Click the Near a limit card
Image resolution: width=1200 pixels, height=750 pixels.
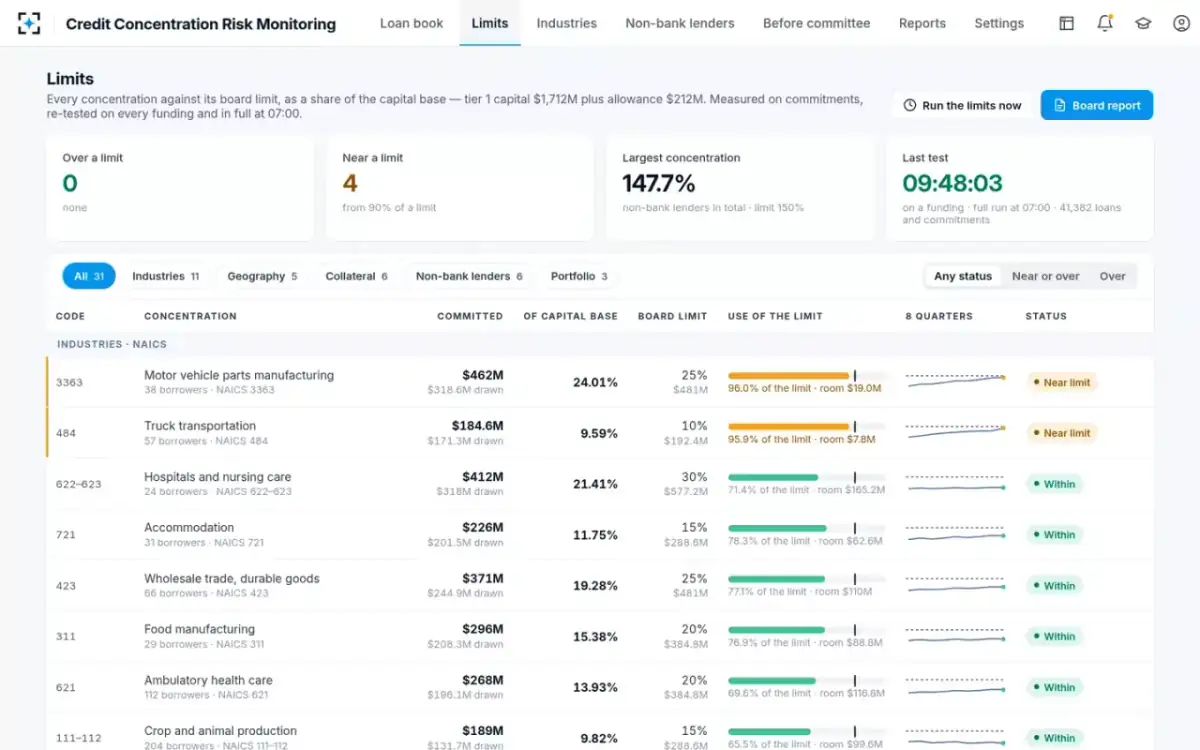pyautogui.click(x=460, y=188)
